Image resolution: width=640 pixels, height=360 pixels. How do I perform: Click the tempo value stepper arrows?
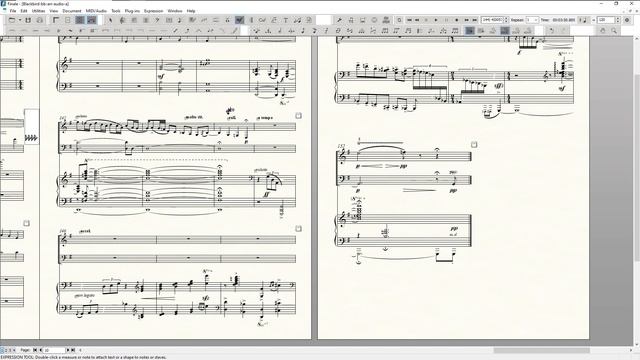tap(618, 20)
